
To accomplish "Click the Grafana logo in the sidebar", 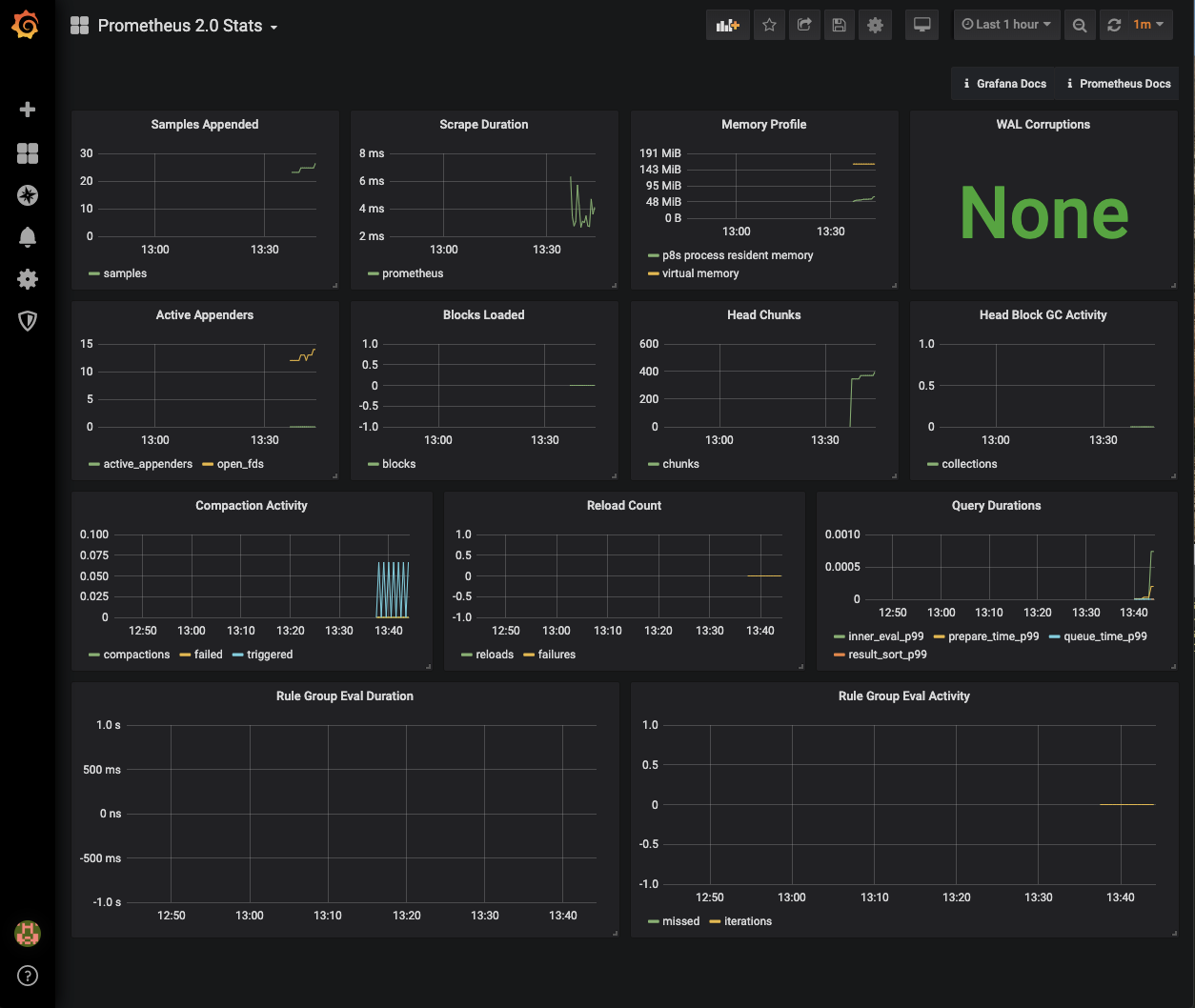I will coord(27,26).
